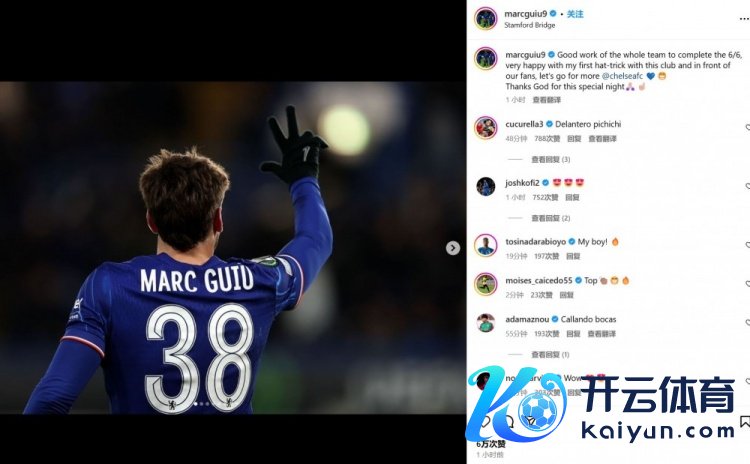
Task: Expand the 1 reply under adamaznou comment
Action: (x=550, y=354)
